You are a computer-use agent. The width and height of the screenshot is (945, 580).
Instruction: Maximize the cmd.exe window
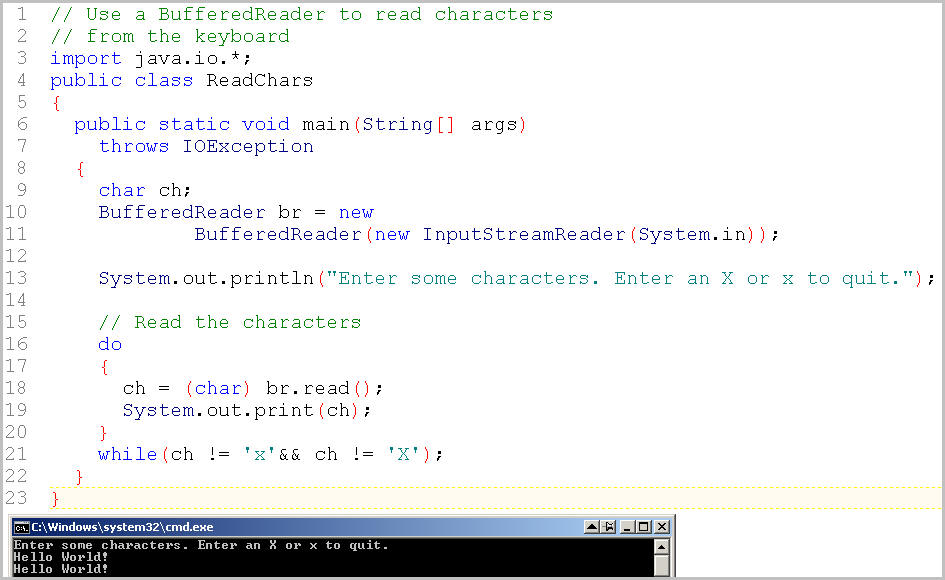644,527
